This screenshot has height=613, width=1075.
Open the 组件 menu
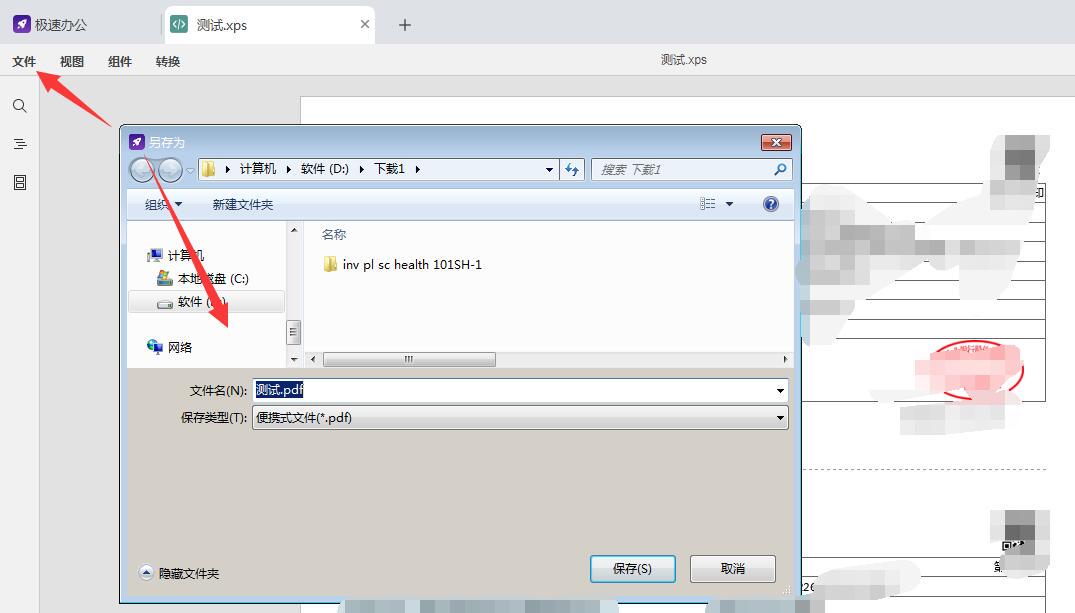[119, 62]
